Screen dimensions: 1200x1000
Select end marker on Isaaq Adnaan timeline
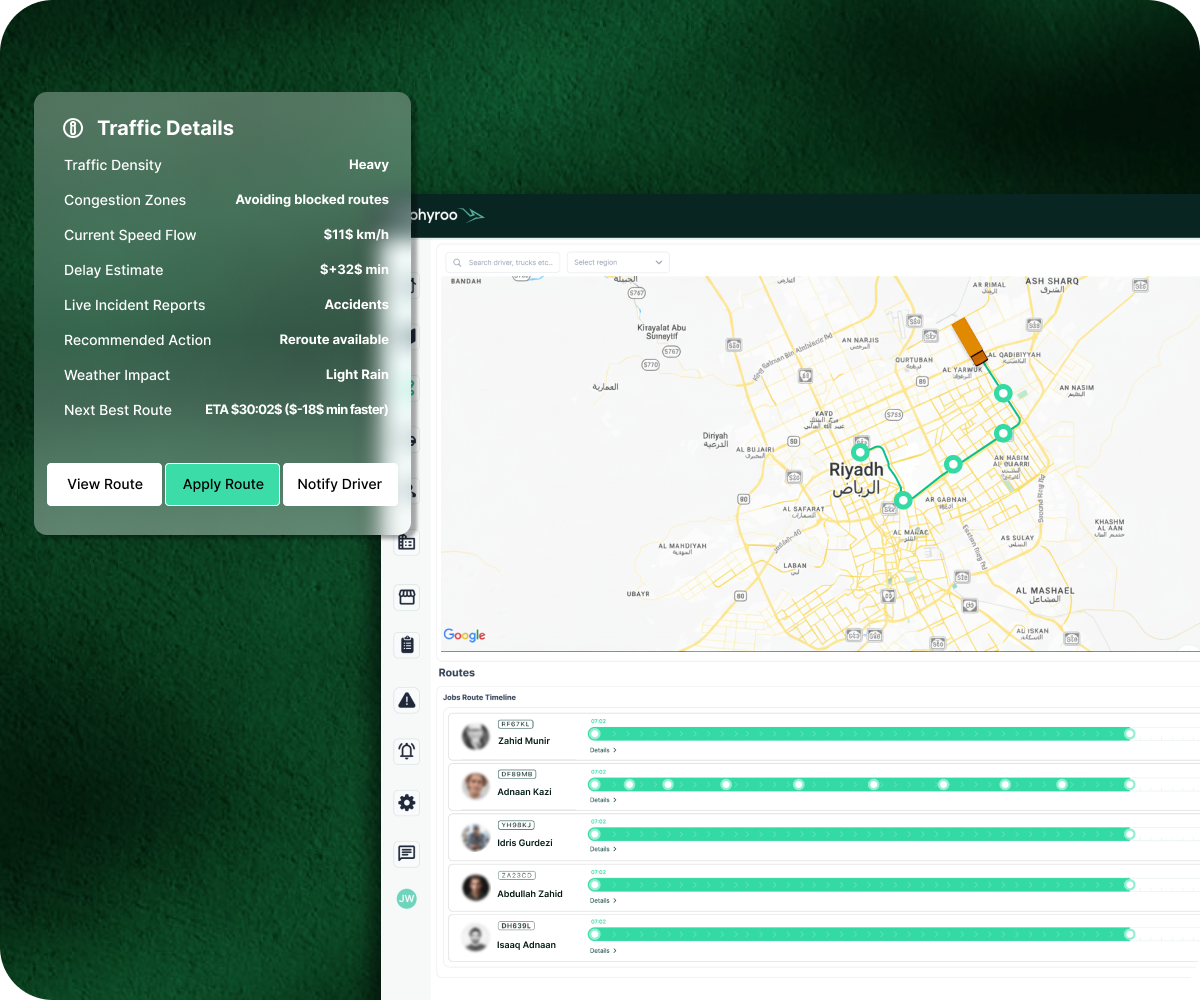click(x=1129, y=934)
